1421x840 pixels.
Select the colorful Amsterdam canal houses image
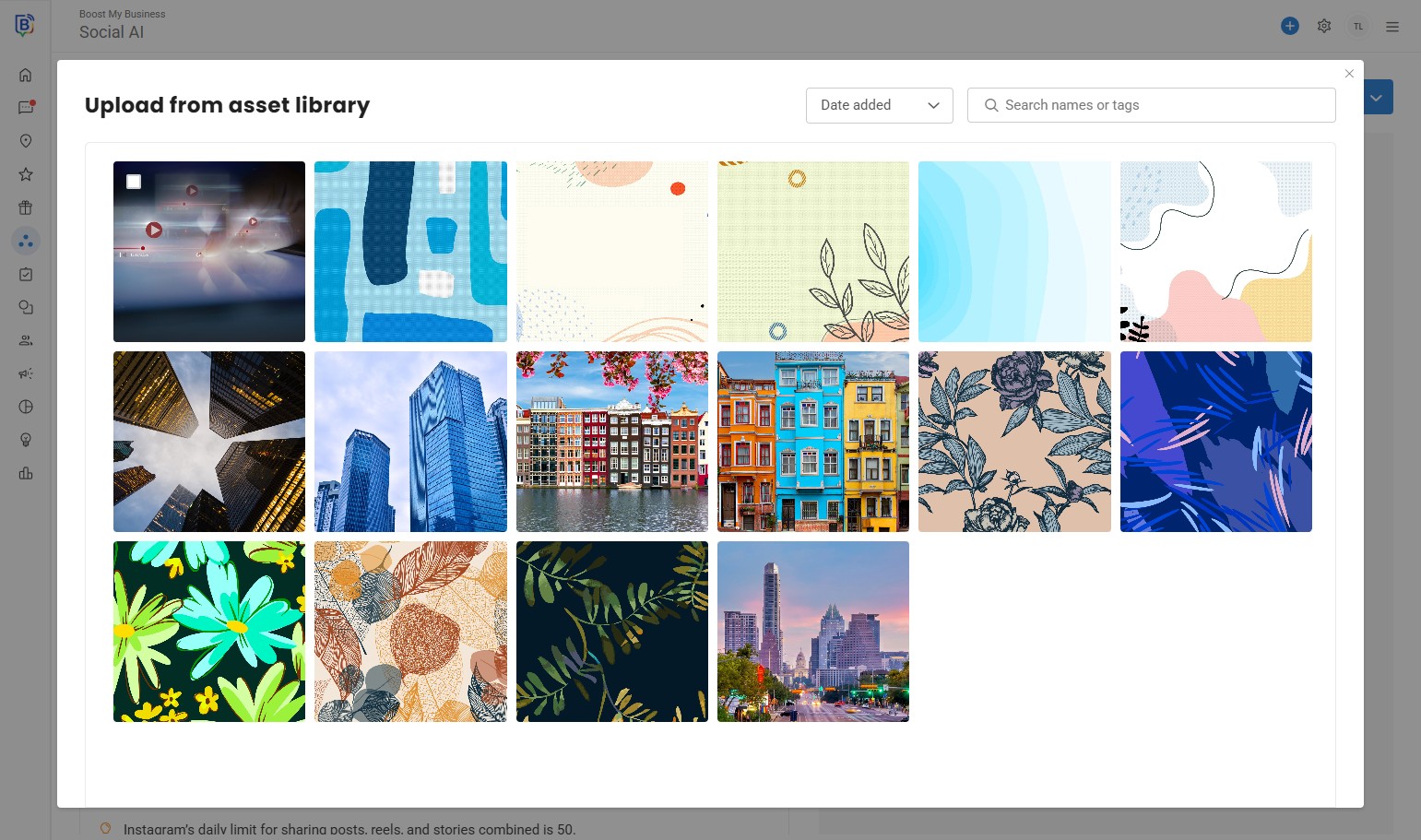pyautogui.click(x=612, y=442)
